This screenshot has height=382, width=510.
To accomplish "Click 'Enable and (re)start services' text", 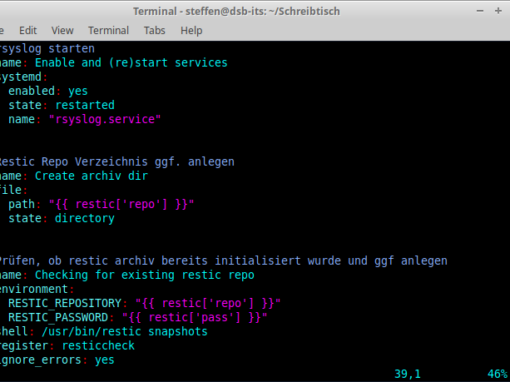I will [131, 63].
